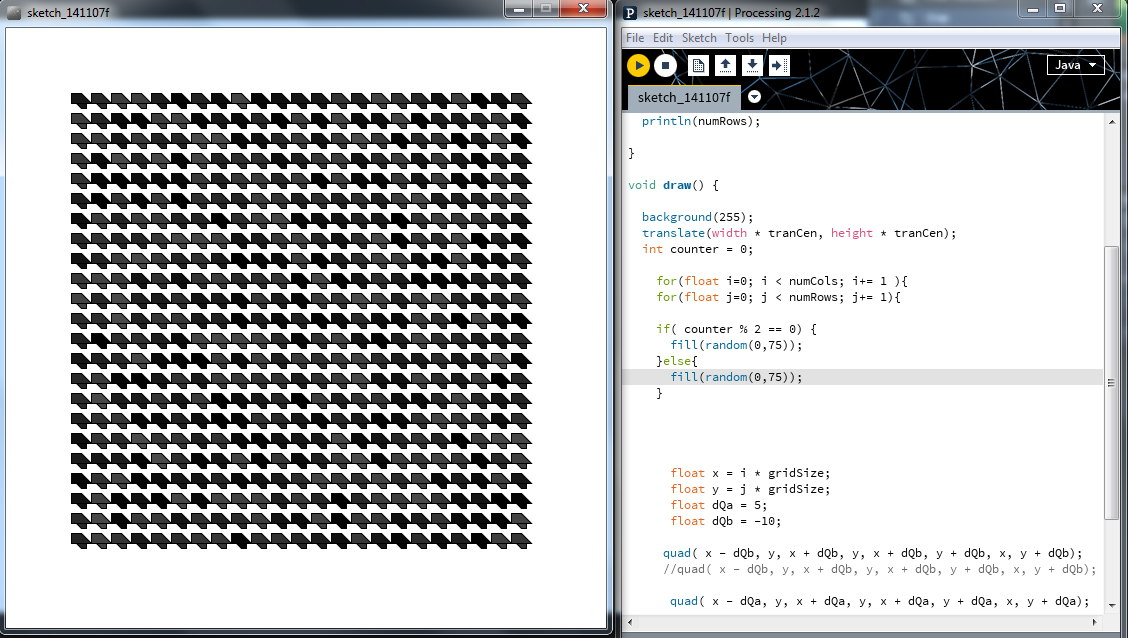
Task: Open the Tools menu
Action: 740,38
